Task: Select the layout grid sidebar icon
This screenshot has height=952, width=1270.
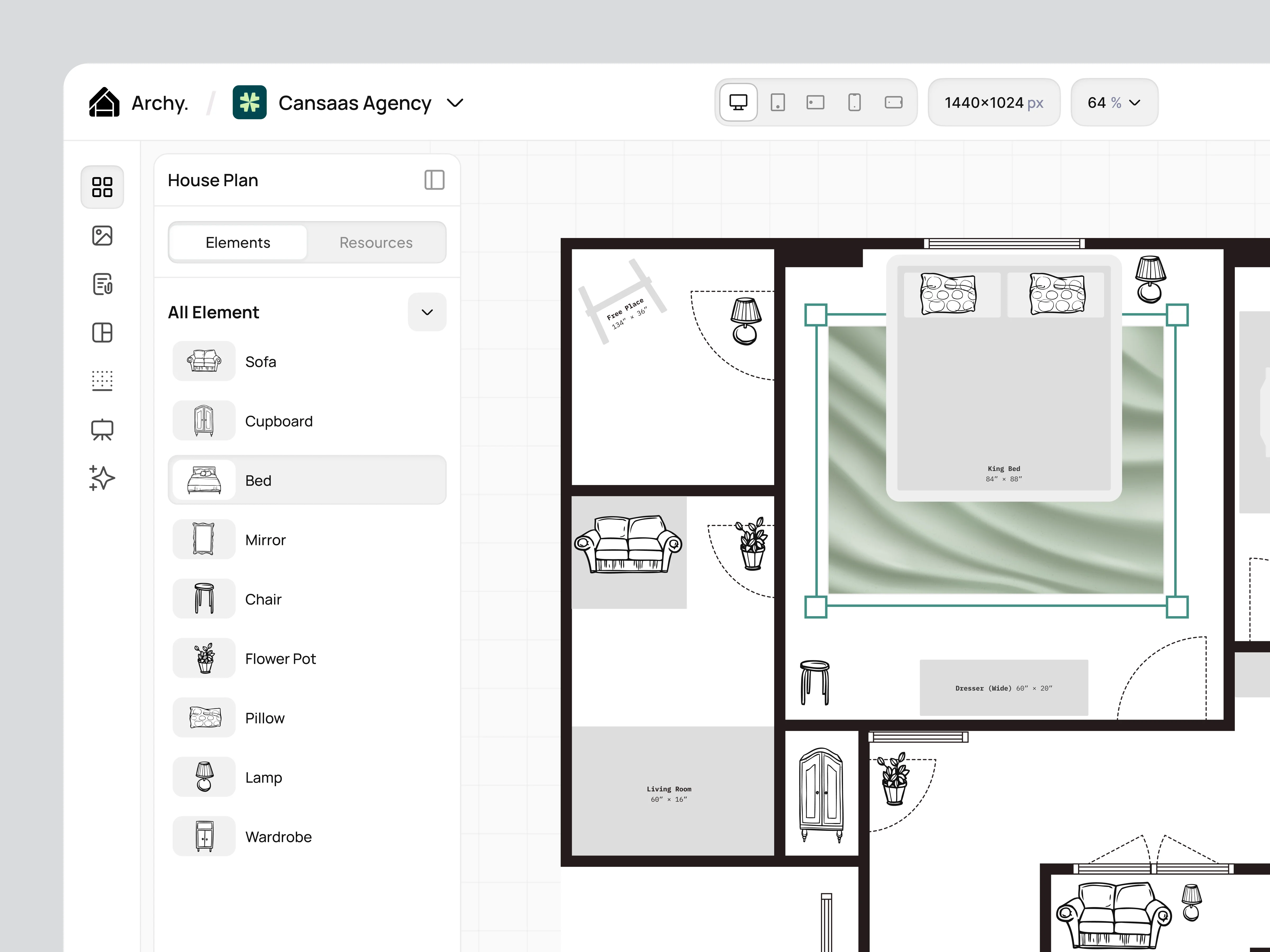Action: tap(102, 333)
